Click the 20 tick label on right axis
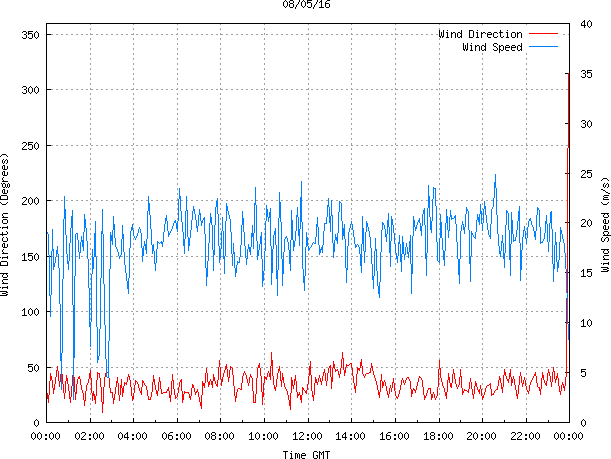The image size is (611, 459). click(586, 223)
